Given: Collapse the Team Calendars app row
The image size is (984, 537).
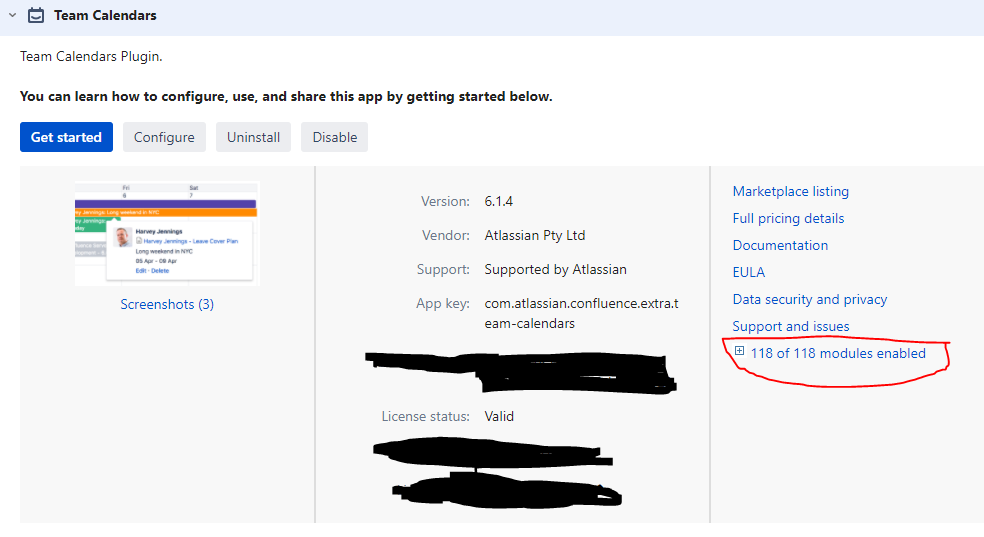Looking at the screenshot, I should pos(13,15).
